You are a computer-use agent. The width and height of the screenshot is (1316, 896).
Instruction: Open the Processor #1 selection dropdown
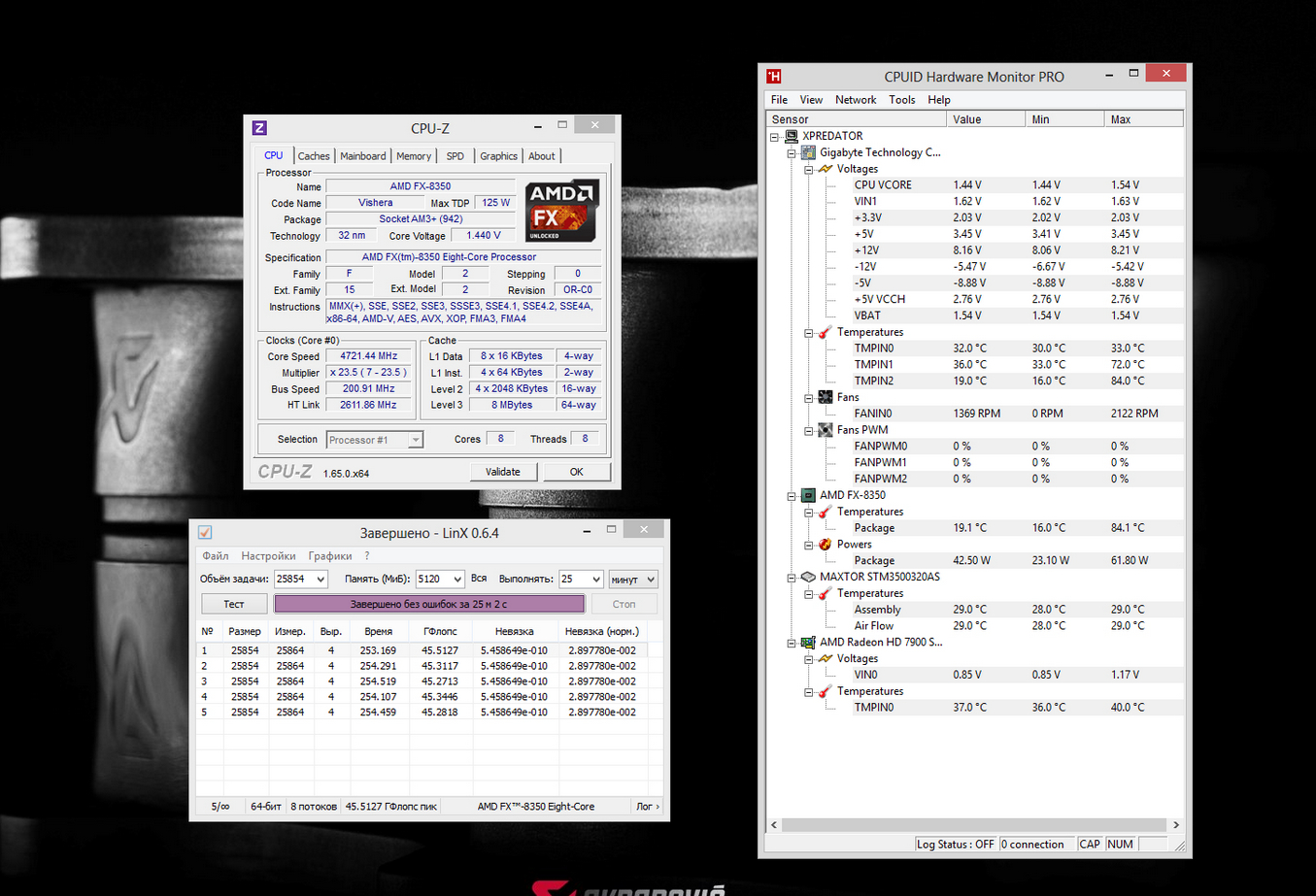click(x=415, y=440)
